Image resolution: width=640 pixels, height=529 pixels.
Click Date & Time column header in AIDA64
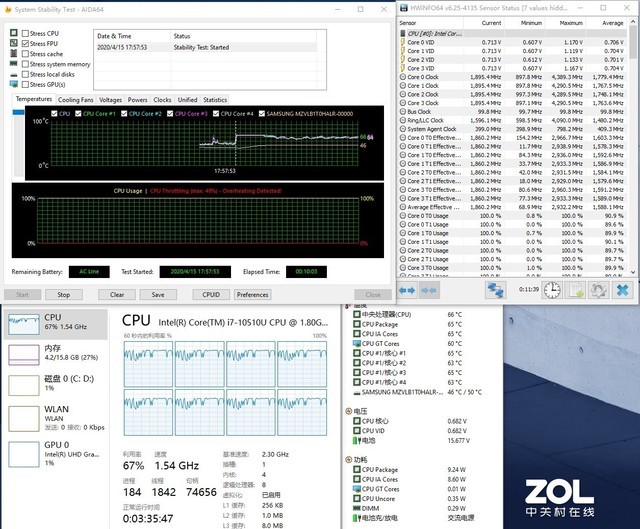point(132,36)
